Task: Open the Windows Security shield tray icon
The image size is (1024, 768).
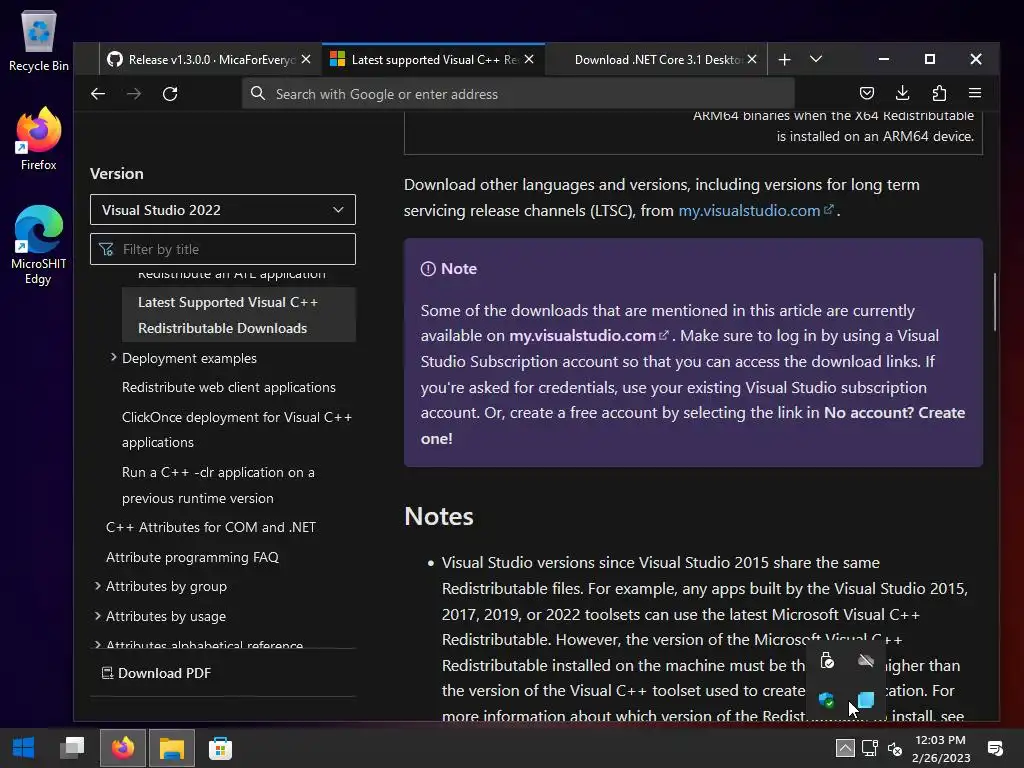Action: [827, 700]
